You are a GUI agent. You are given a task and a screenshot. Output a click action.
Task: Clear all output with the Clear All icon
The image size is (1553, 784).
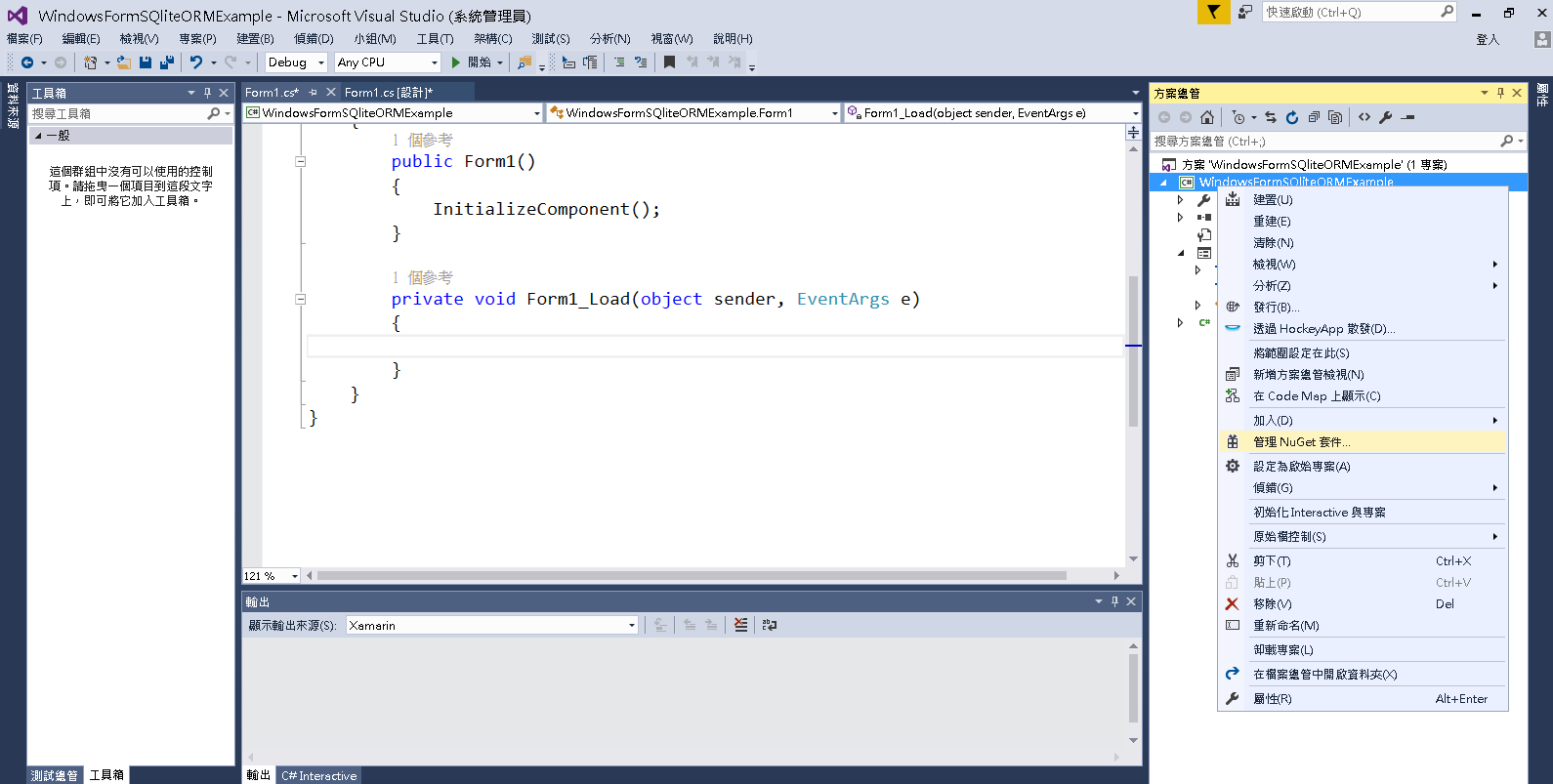click(741, 625)
